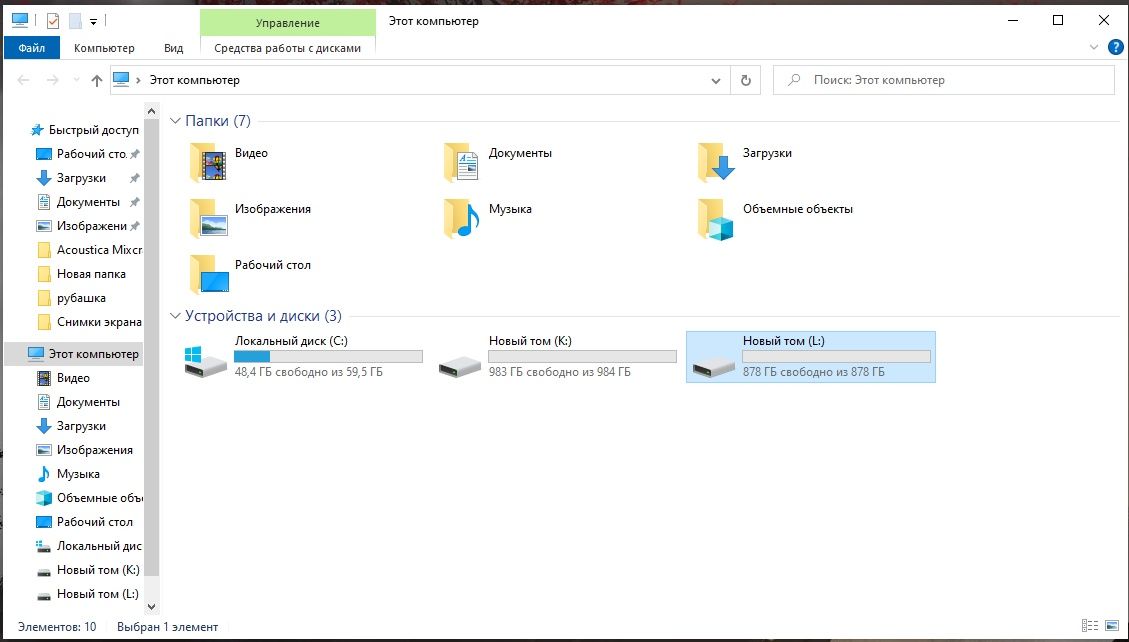Click the search field Поиск: Этот компьютер
Screen dimensions: 1129x642
944,80
